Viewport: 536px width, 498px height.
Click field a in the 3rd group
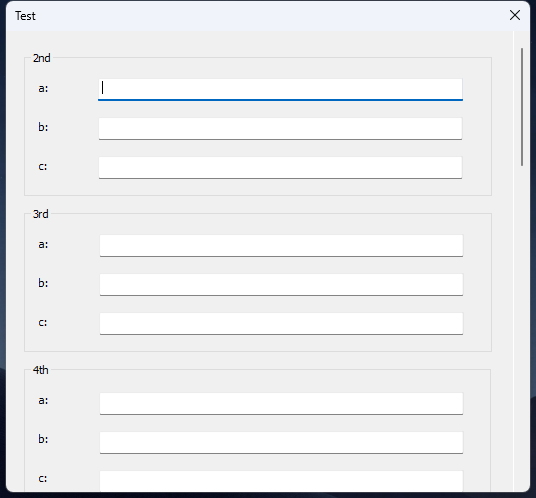(x=281, y=245)
